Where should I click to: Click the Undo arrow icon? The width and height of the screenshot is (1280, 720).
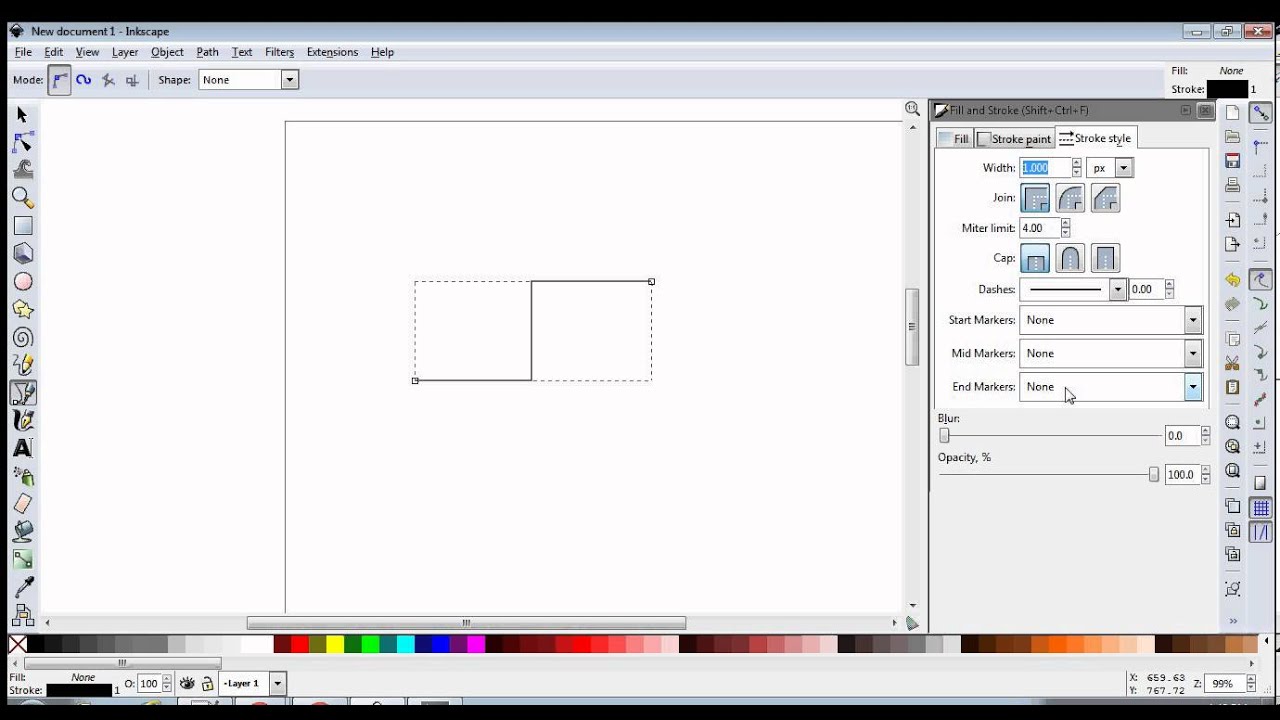tap(1233, 280)
